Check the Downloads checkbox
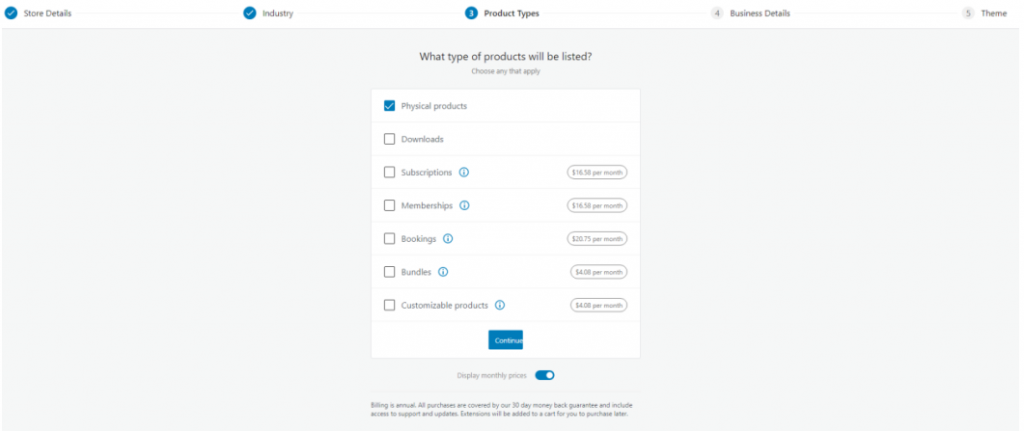Screen dimensions: 1024x431 coord(389,139)
